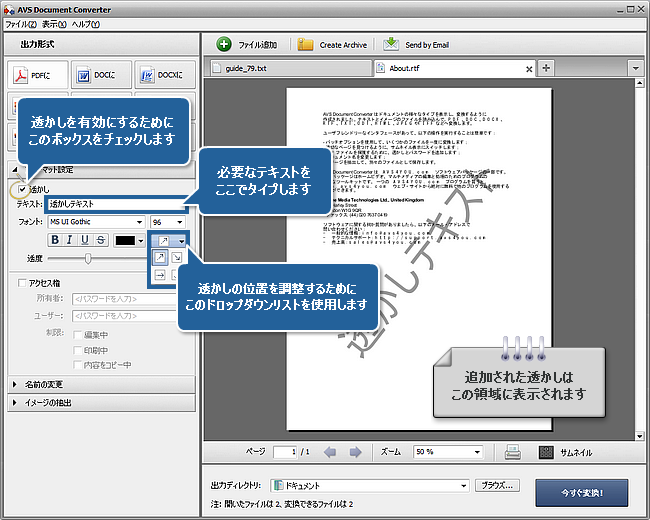Click the Create Archive folder icon
Screen dimensions: 650x520
pos(304,44)
